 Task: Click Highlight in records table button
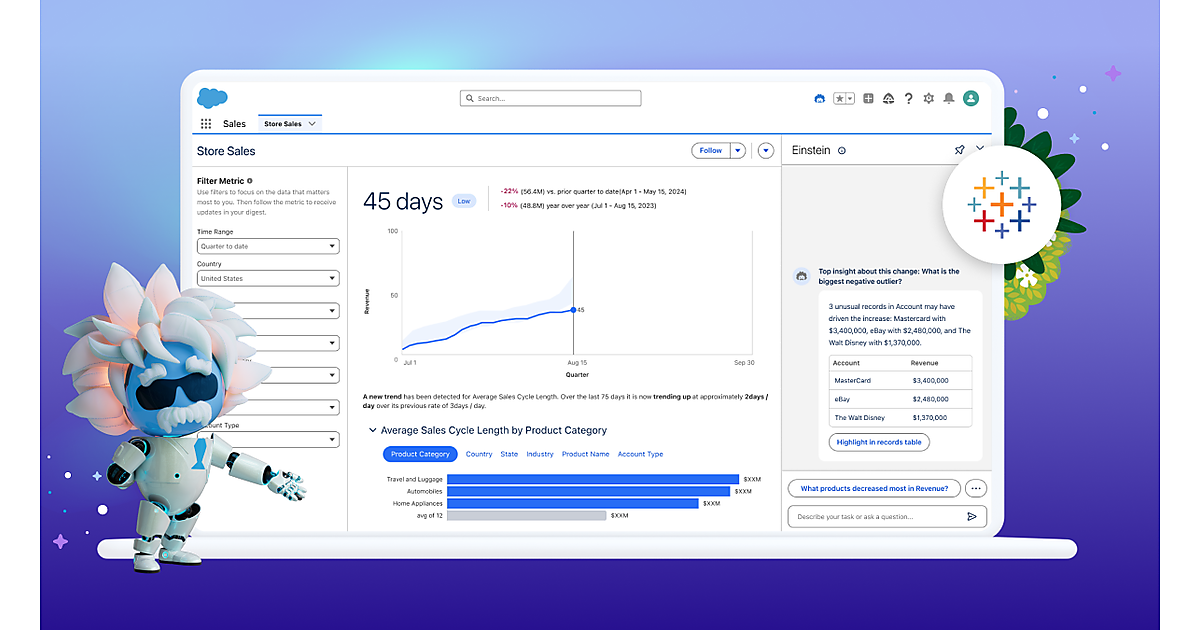[x=879, y=442]
